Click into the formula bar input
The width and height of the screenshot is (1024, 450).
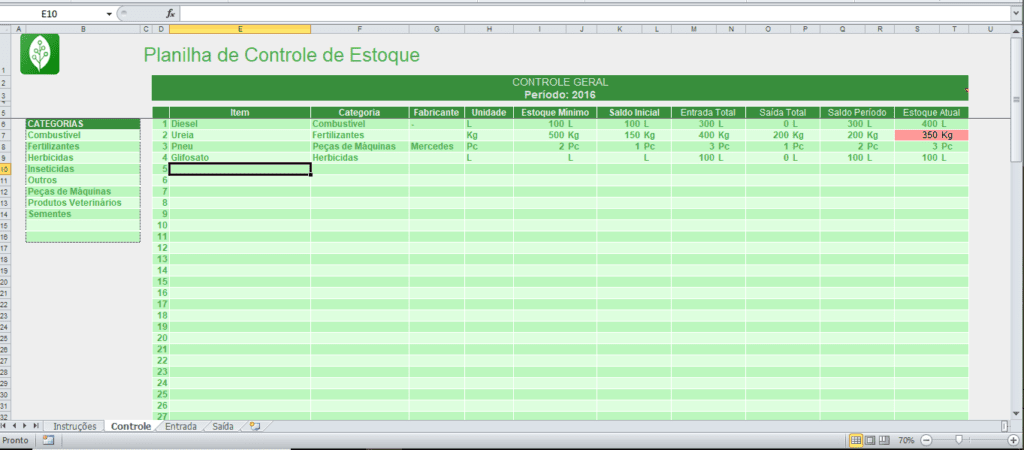tap(594, 13)
